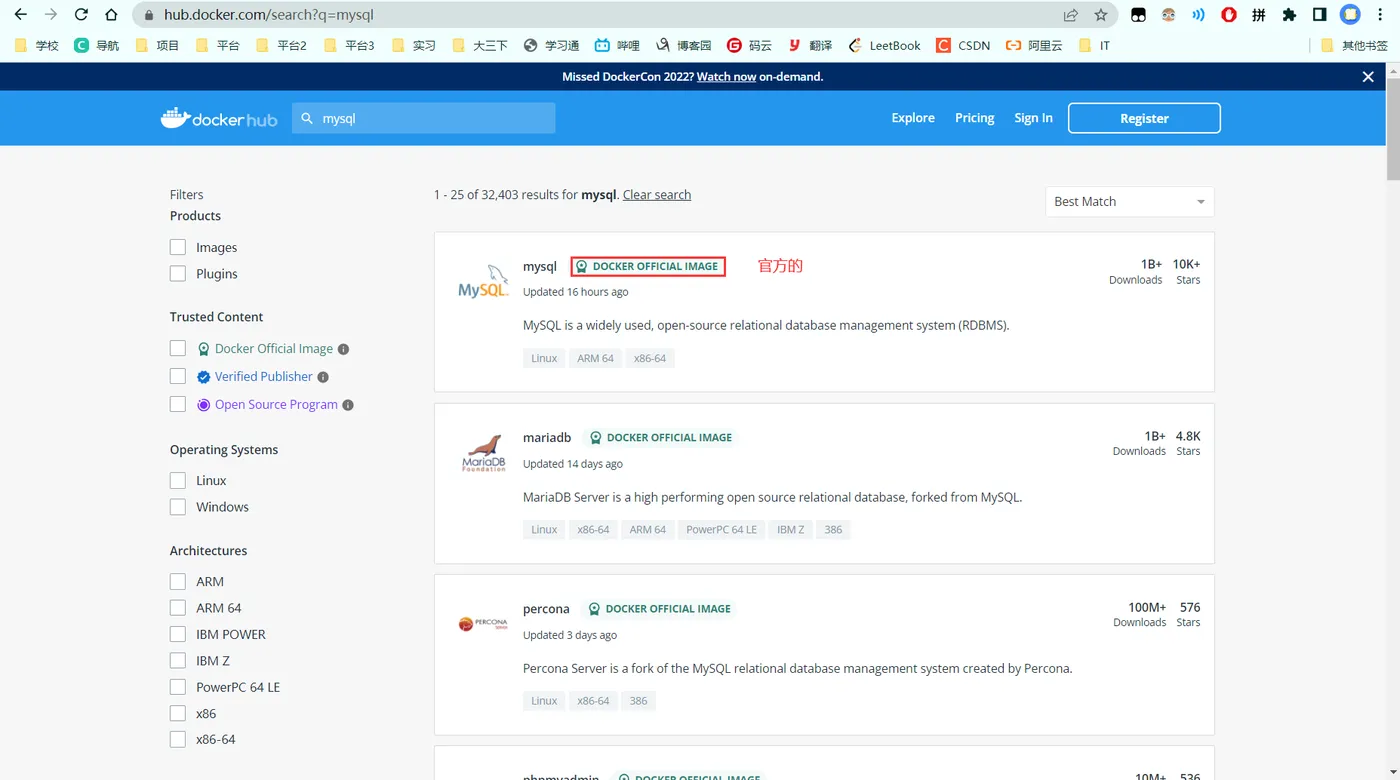Show info for Verified Publisher filter

pyautogui.click(x=323, y=377)
